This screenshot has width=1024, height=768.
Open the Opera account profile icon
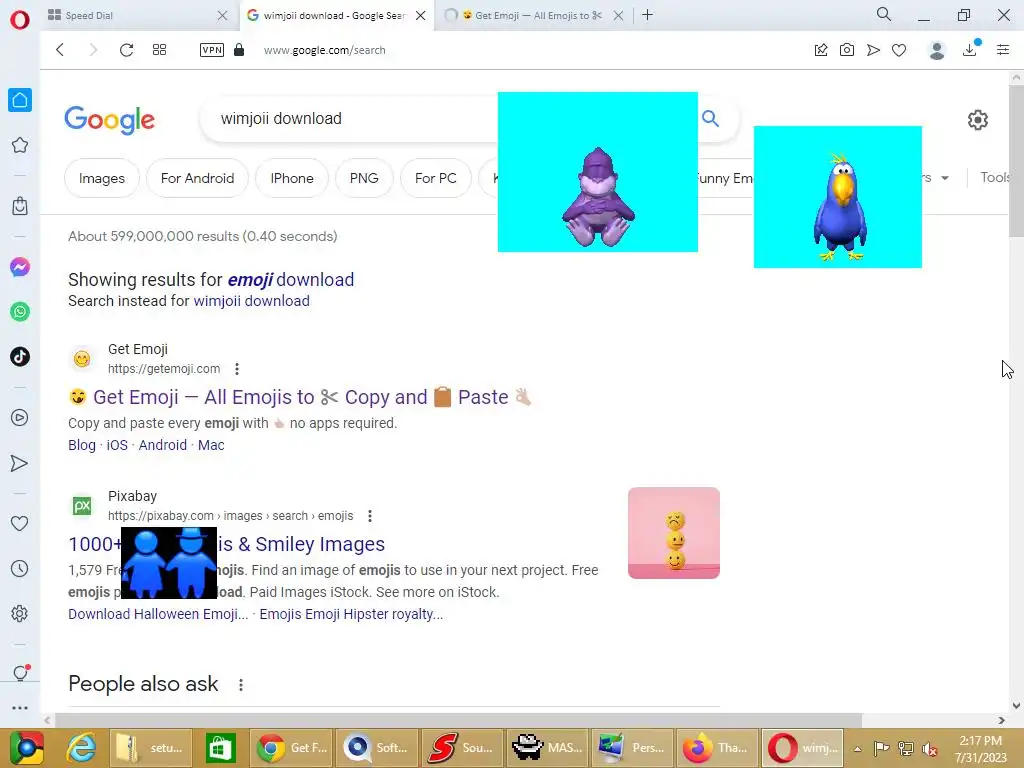coord(937,50)
